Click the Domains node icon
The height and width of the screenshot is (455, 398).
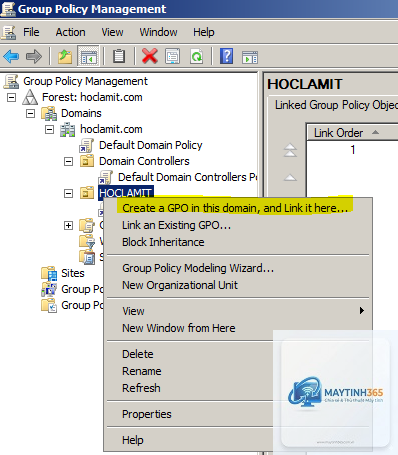(49, 113)
